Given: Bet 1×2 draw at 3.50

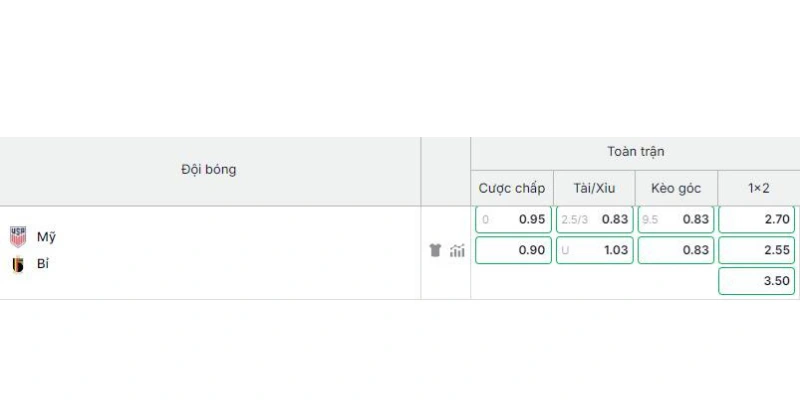Looking at the screenshot, I should (757, 281).
